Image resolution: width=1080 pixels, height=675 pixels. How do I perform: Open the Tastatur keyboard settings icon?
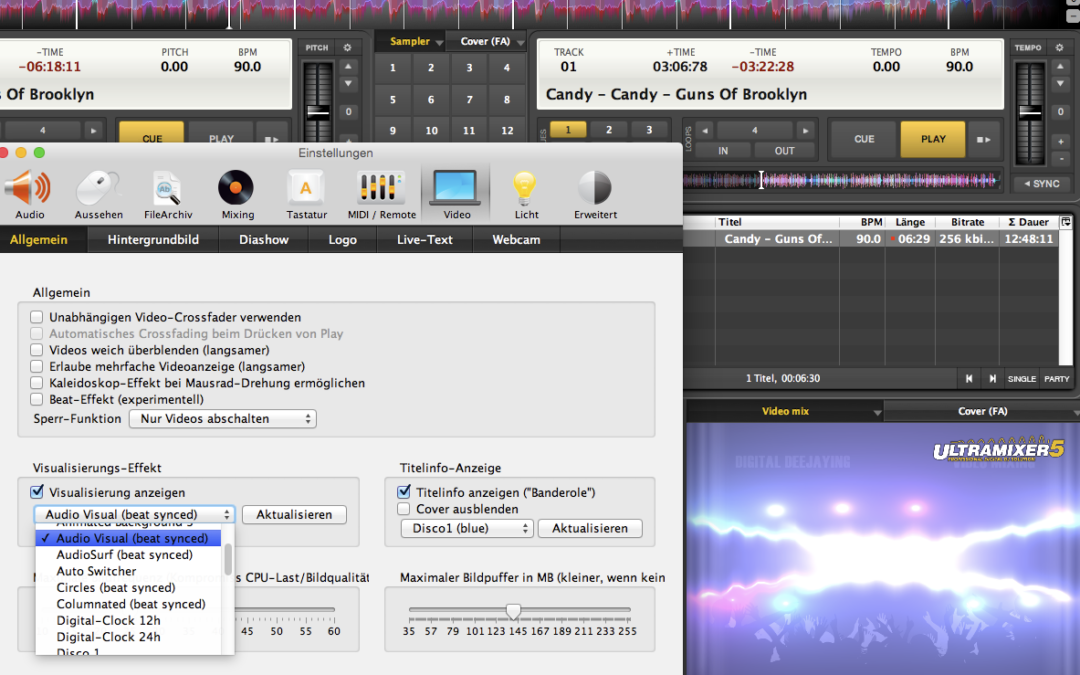click(x=306, y=189)
